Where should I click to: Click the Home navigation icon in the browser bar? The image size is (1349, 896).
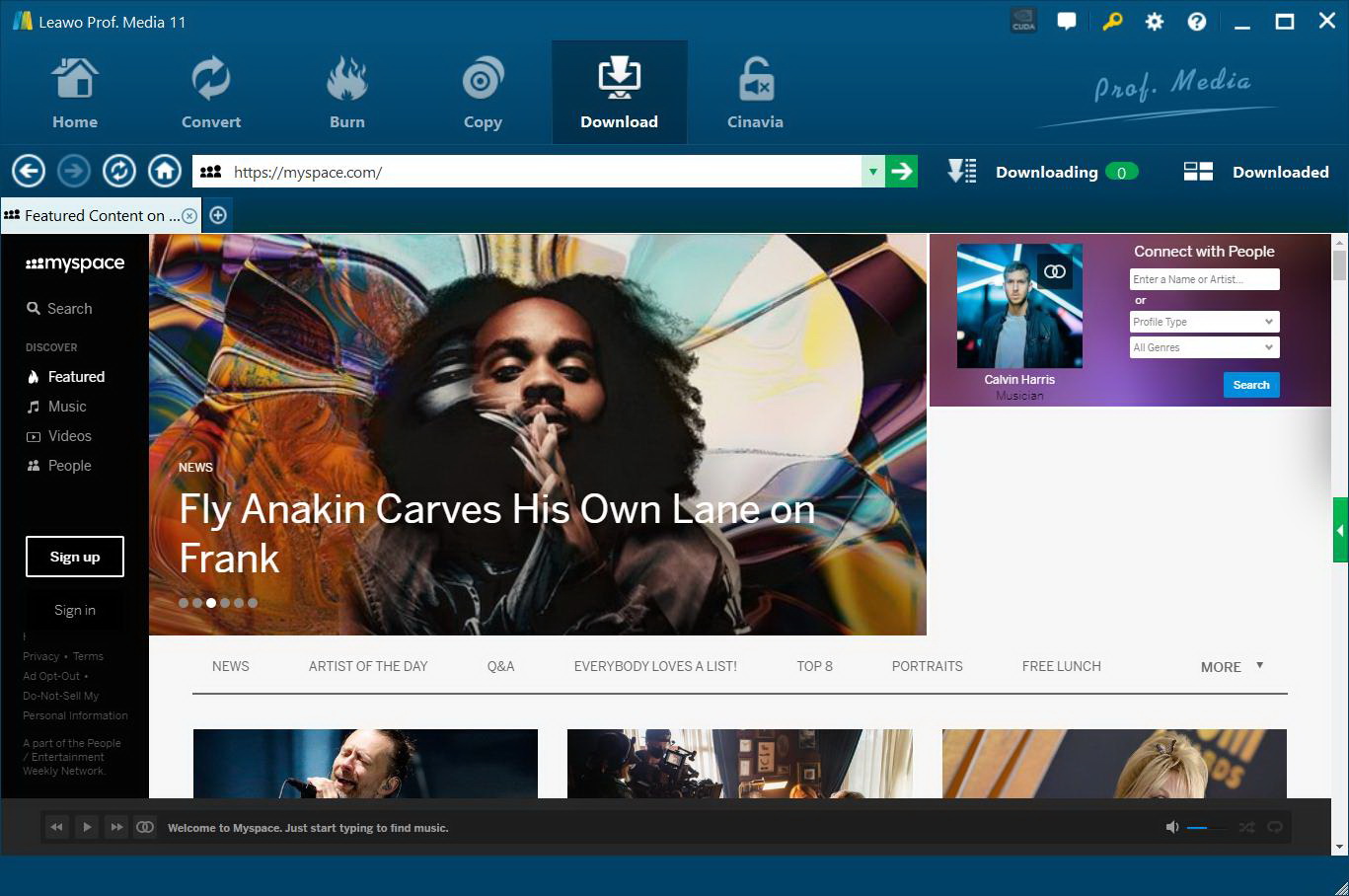click(x=164, y=171)
